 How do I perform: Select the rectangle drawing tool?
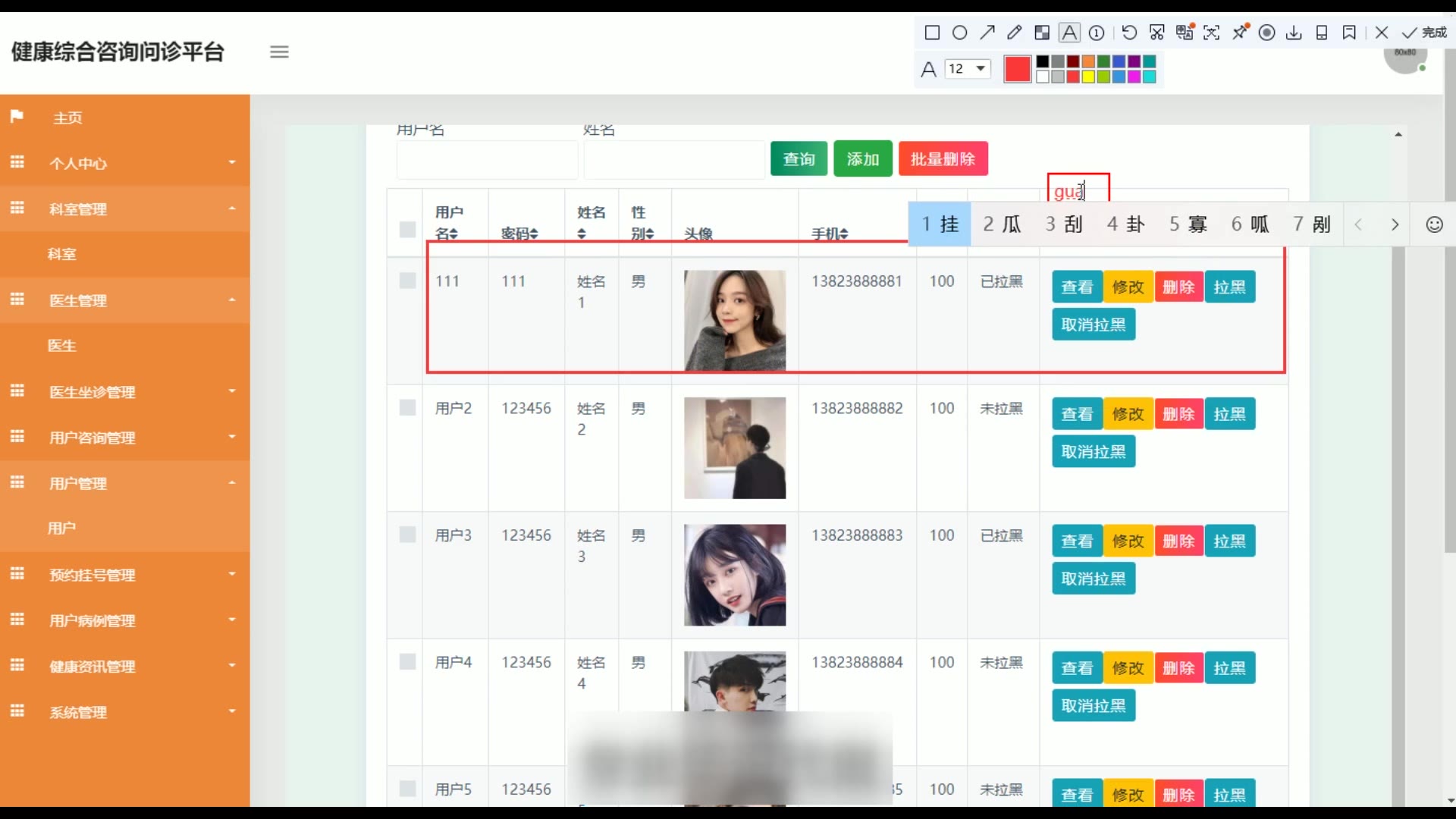coord(932,33)
